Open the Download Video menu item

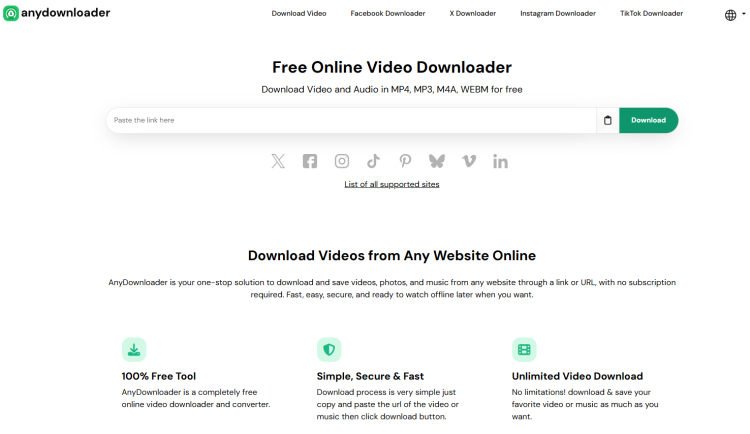[x=299, y=13]
